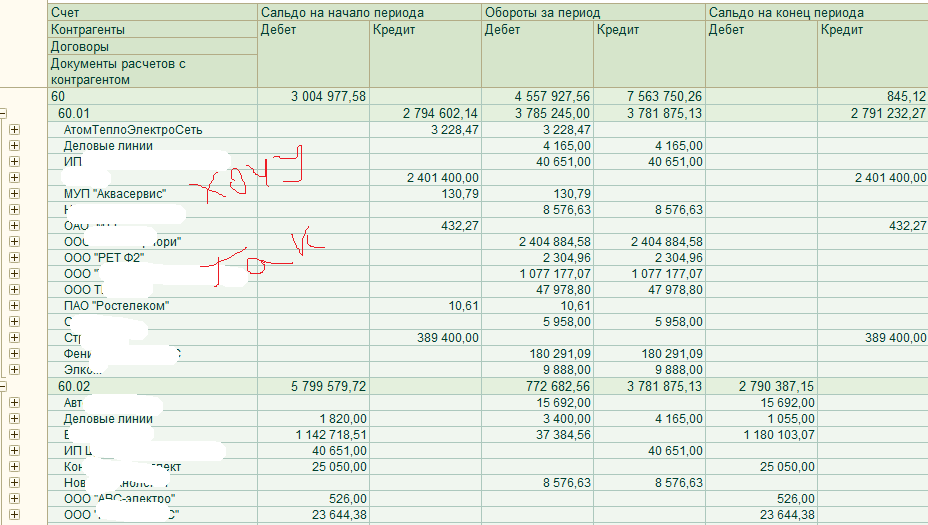928x525 pixels.
Task: Click the Контрагенты header cell
Action: click(150, 30)
